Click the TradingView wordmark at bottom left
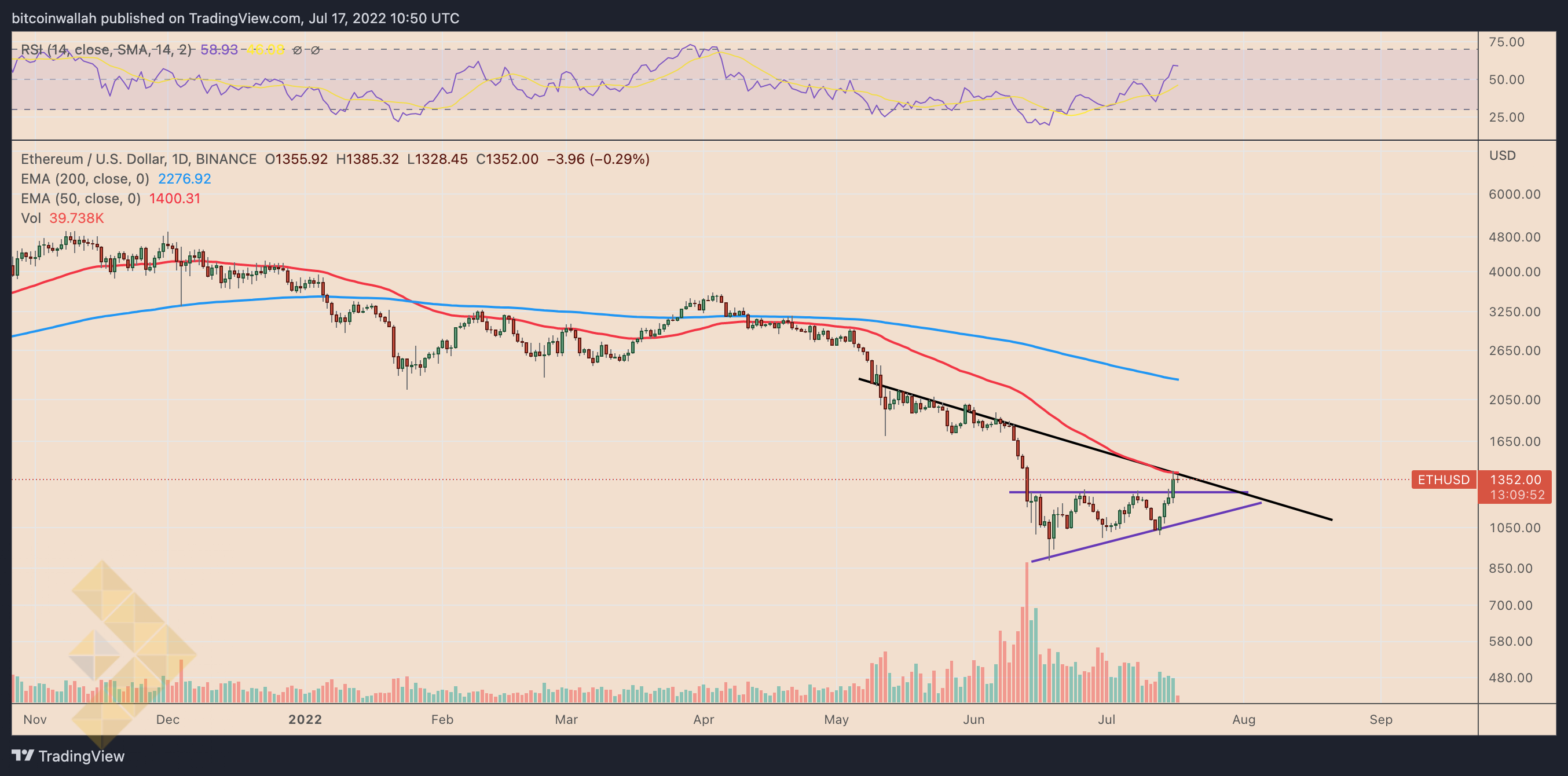 [81, 756]
